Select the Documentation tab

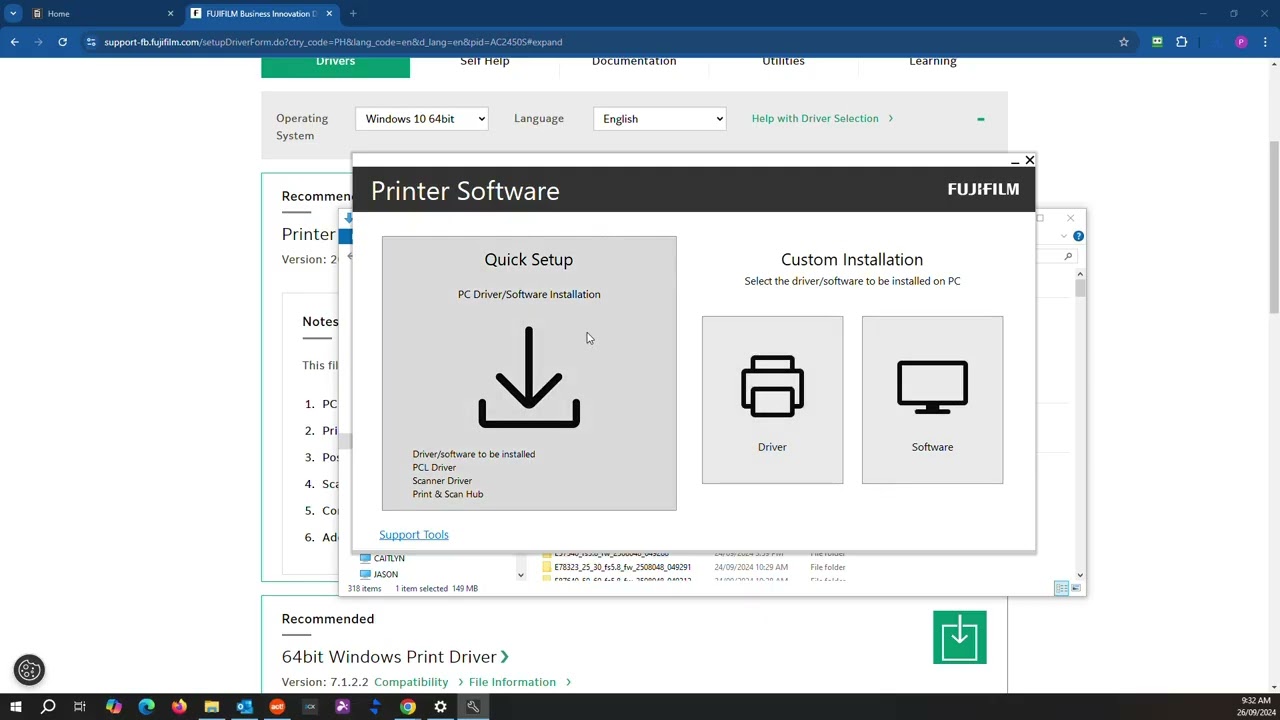[x=633, y=62]
